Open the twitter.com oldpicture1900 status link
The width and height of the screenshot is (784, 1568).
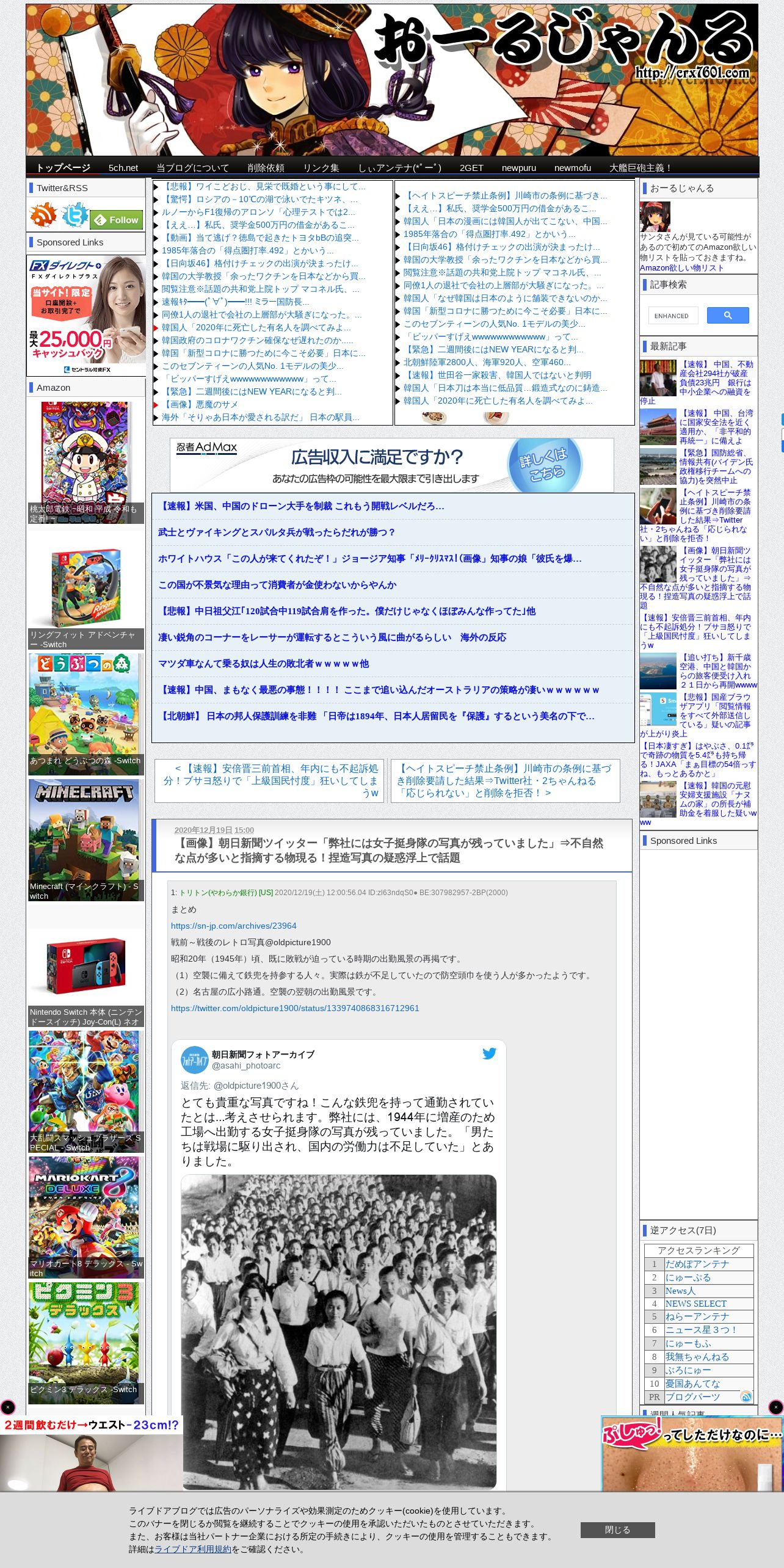(295, 1008)
